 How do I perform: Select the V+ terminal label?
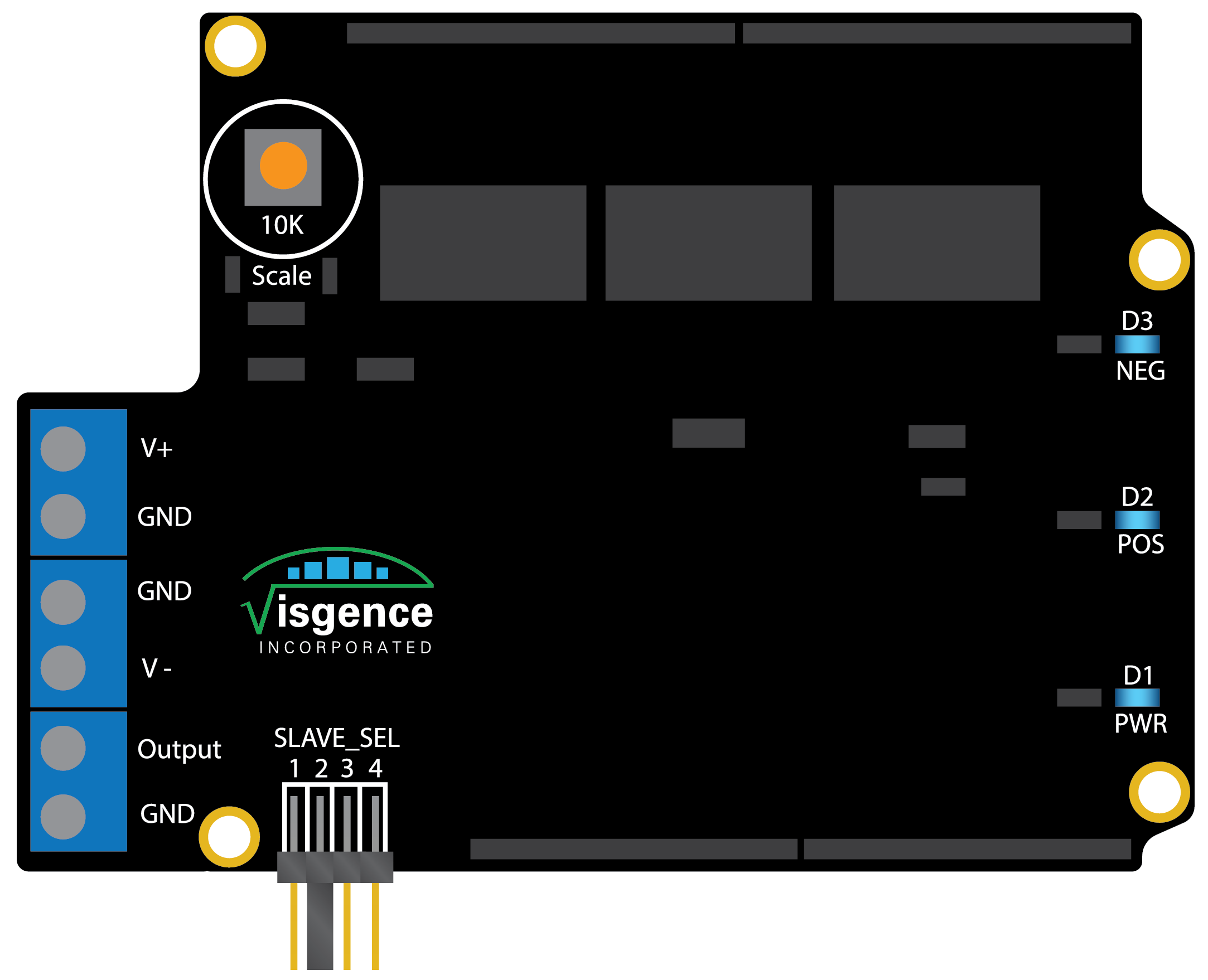pyautogui.click(x=158, y=449)
